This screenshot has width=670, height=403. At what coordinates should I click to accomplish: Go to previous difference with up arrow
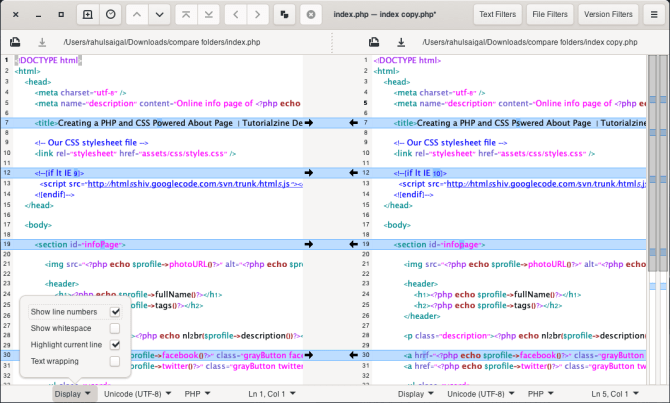click(137, 15)
